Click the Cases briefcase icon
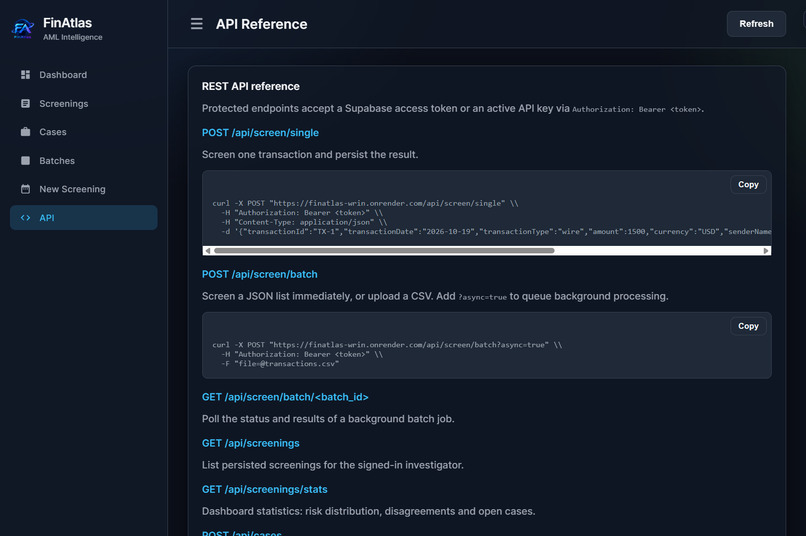806x536 pixels. (25, 132)
